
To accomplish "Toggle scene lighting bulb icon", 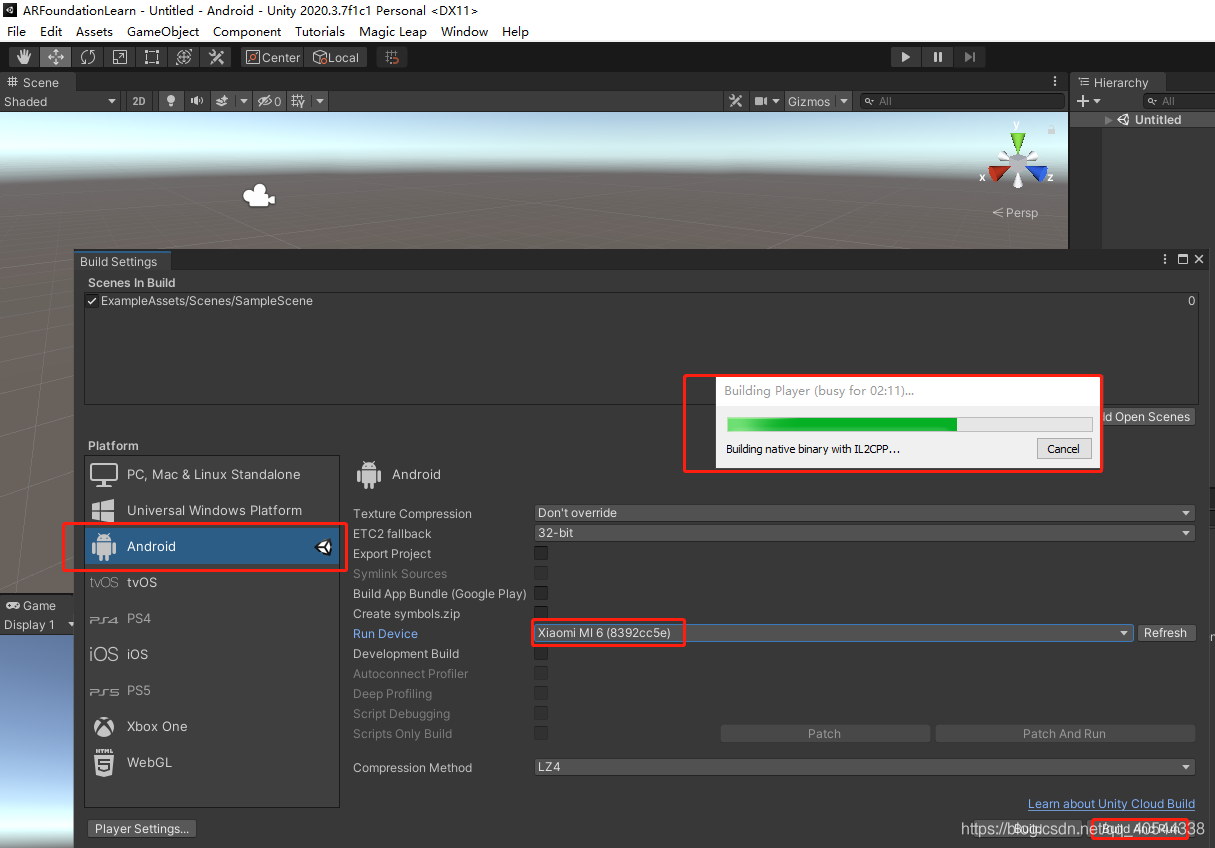I will click(171, 101).
